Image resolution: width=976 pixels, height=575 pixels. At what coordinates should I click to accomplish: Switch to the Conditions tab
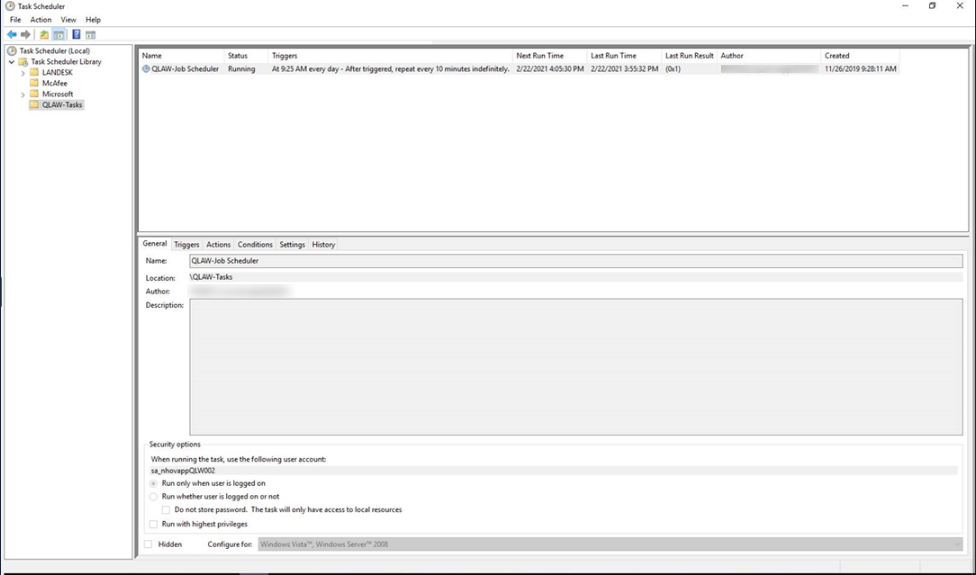tap(255, 245)
